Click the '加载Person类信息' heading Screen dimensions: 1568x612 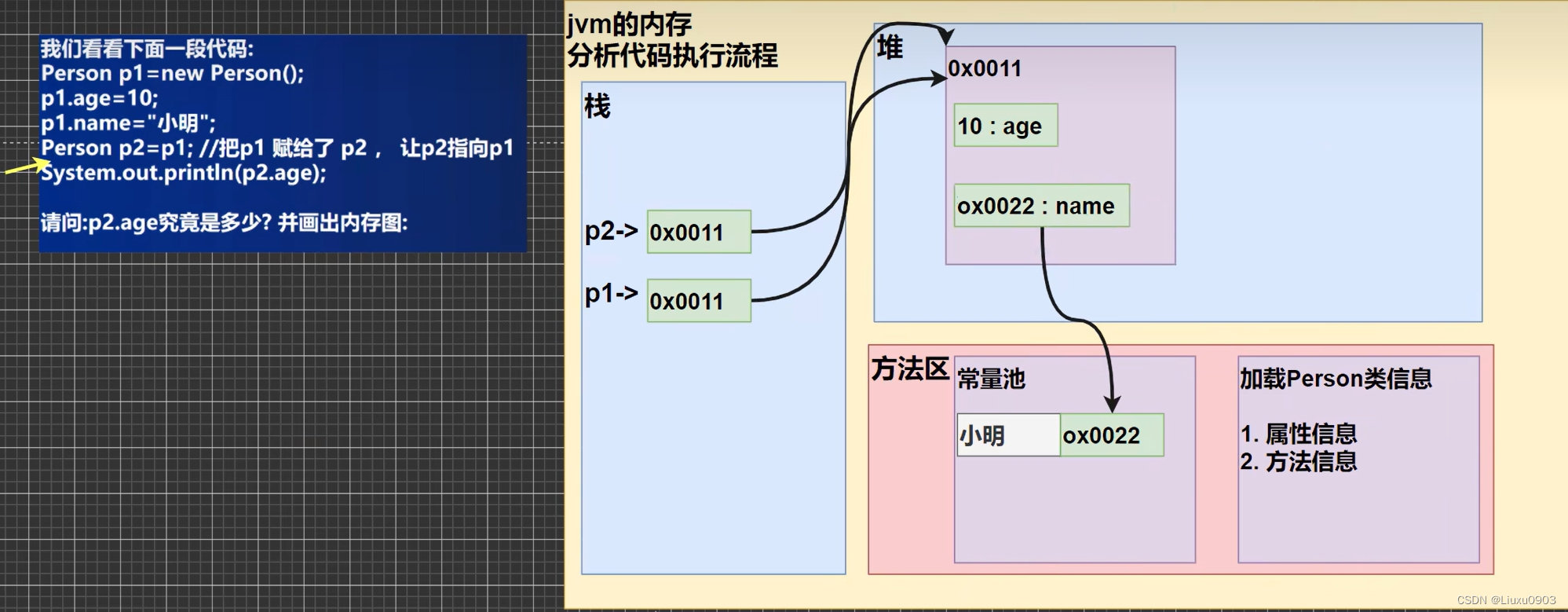click(1336, 379)
